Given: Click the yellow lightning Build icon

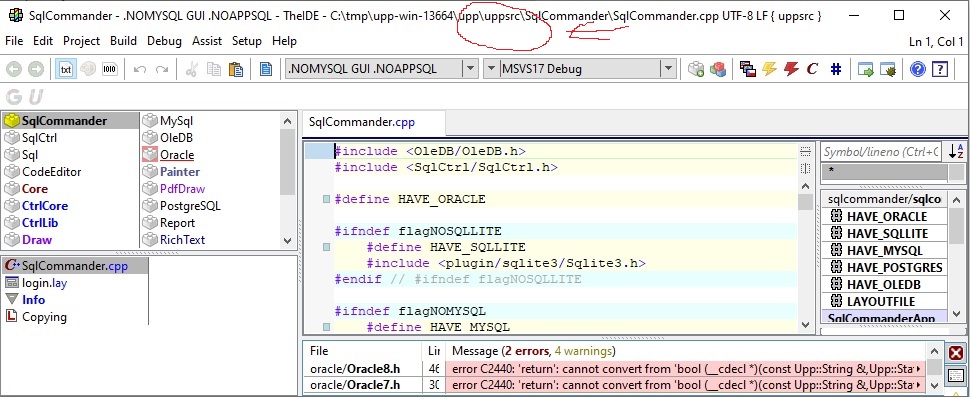Looking at the screenshot, I should click(769, 69).
